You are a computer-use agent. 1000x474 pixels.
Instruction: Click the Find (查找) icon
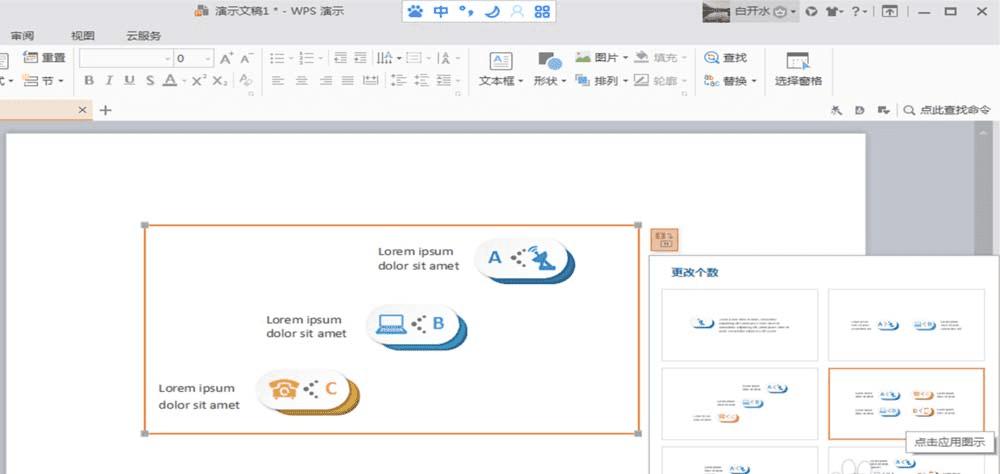click(712, 58)
